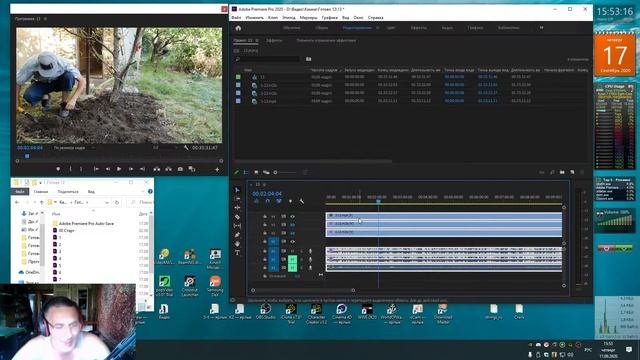Open Explorer address bar history dropdown
The image size is (640, 360).
[107, 202]
